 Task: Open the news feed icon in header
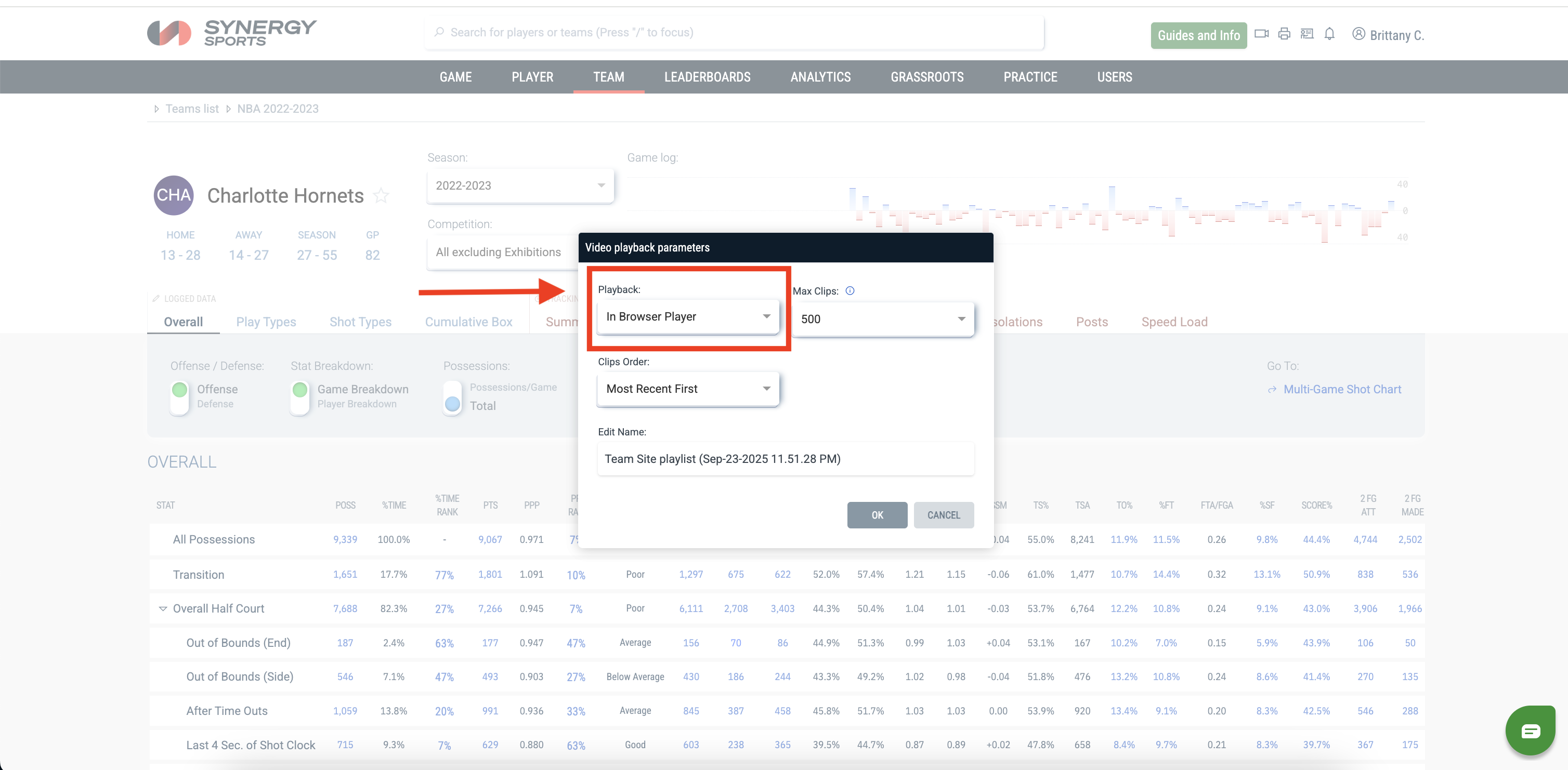point(1307,34)
